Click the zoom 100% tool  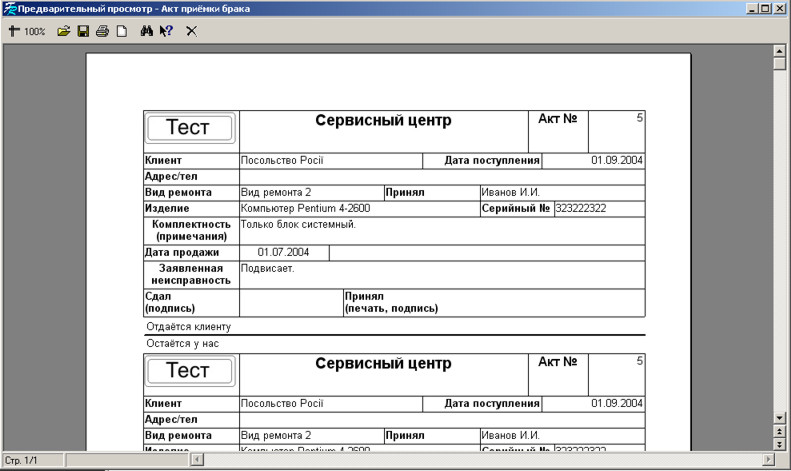27,31
